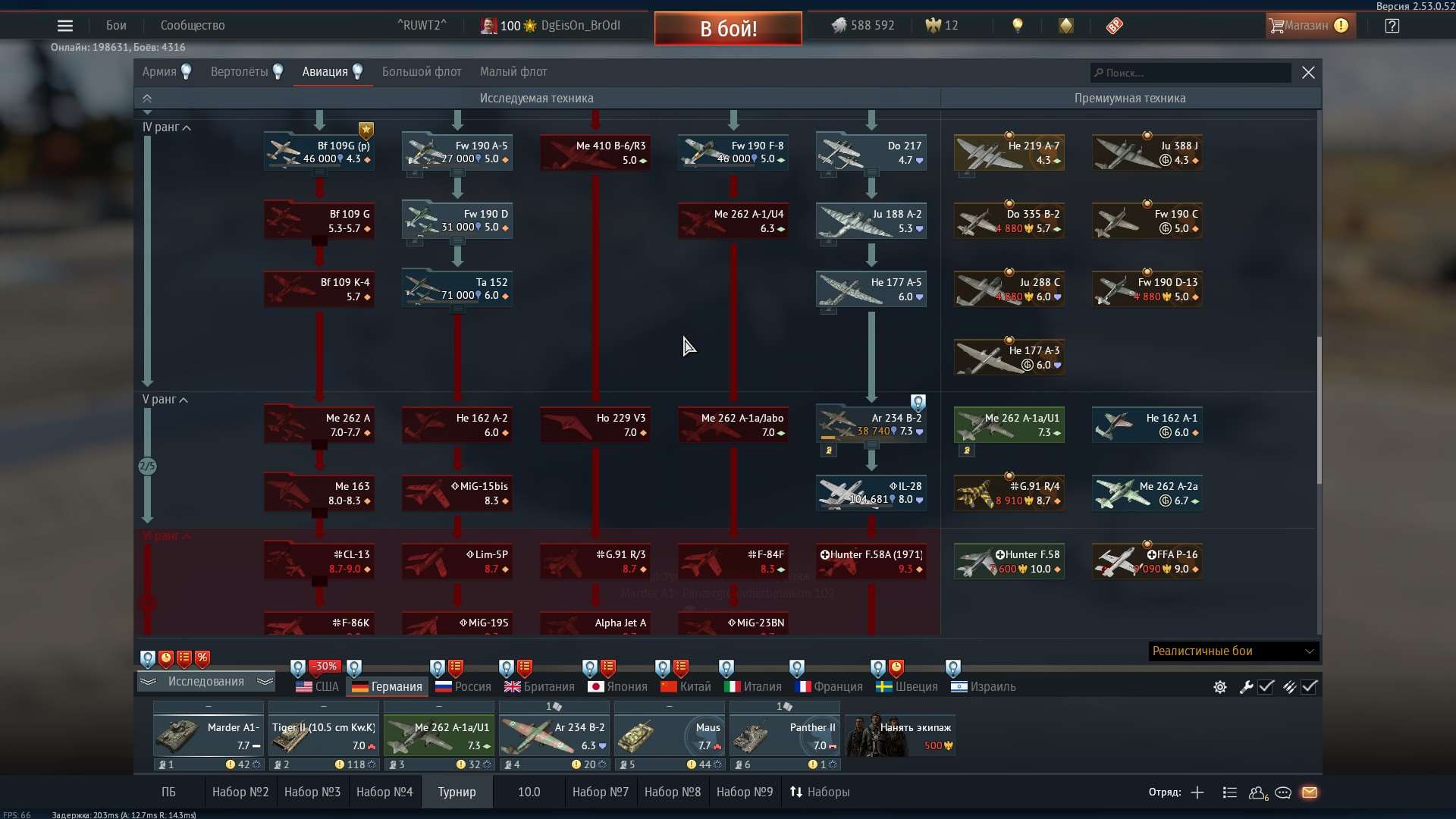Expand the Исследования filter panel
Screen dimensions: 1456x819
click(206, 681)
